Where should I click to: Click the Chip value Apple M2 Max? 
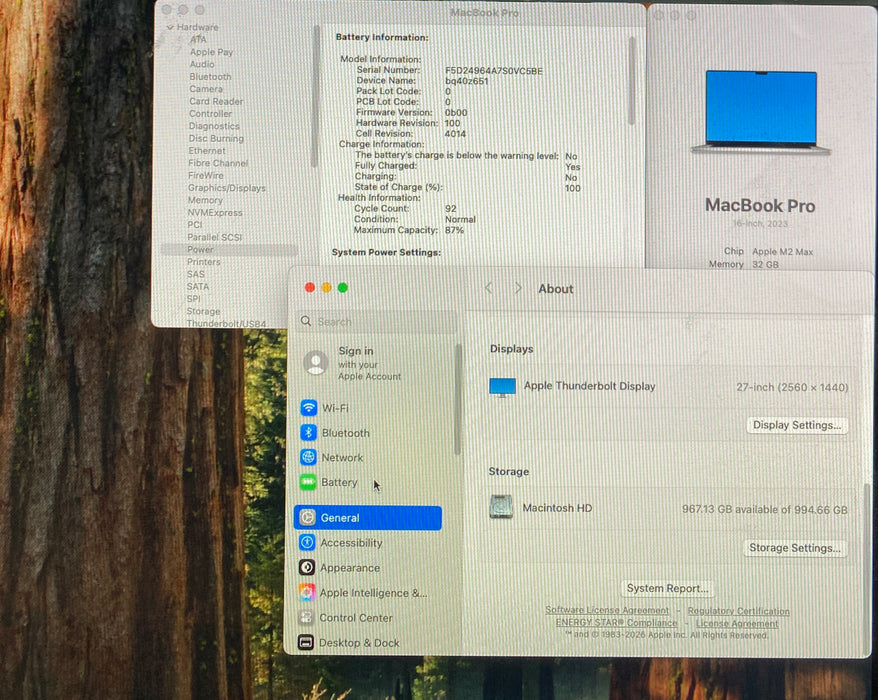point(782,251)
